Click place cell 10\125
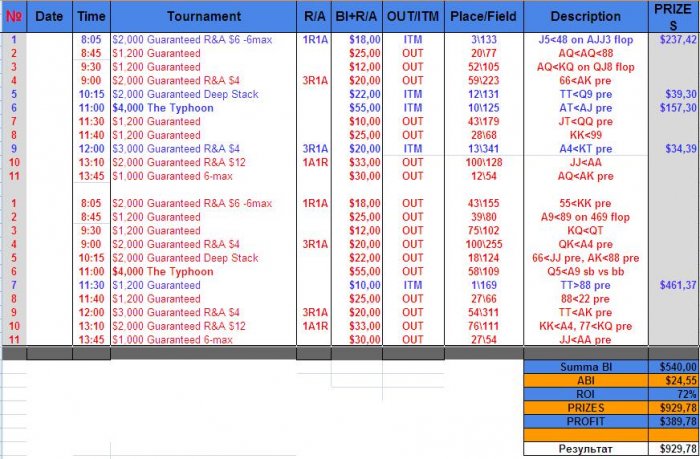 pos(484,108)
